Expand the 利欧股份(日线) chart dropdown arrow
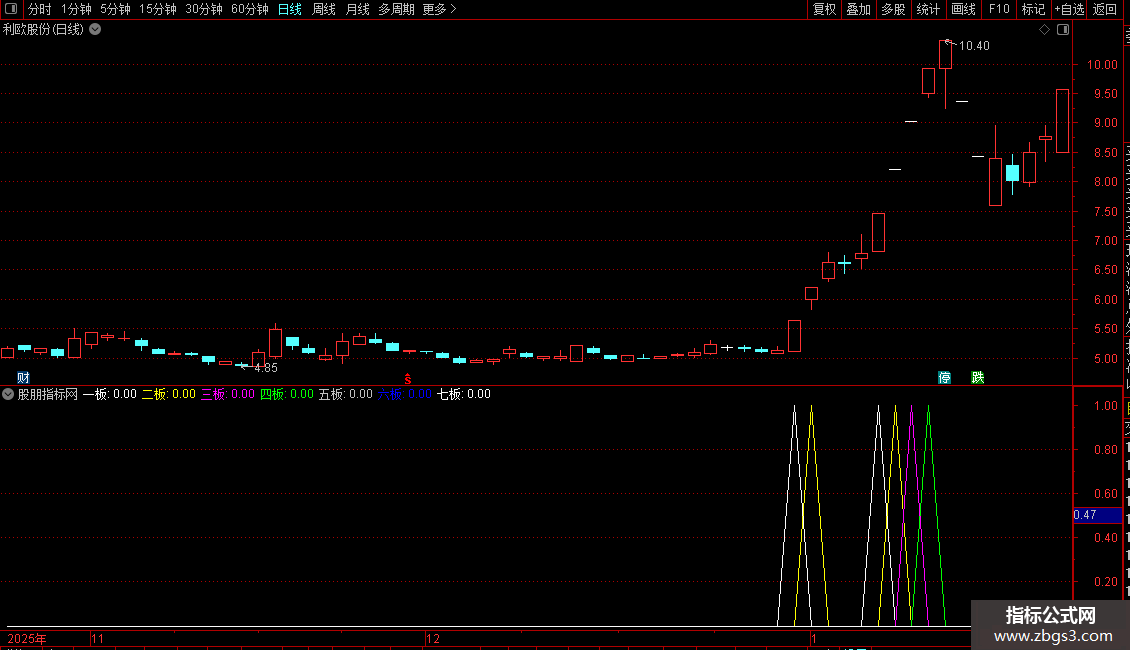This screenshot has width=1130, height=650. tap(95, 30)
